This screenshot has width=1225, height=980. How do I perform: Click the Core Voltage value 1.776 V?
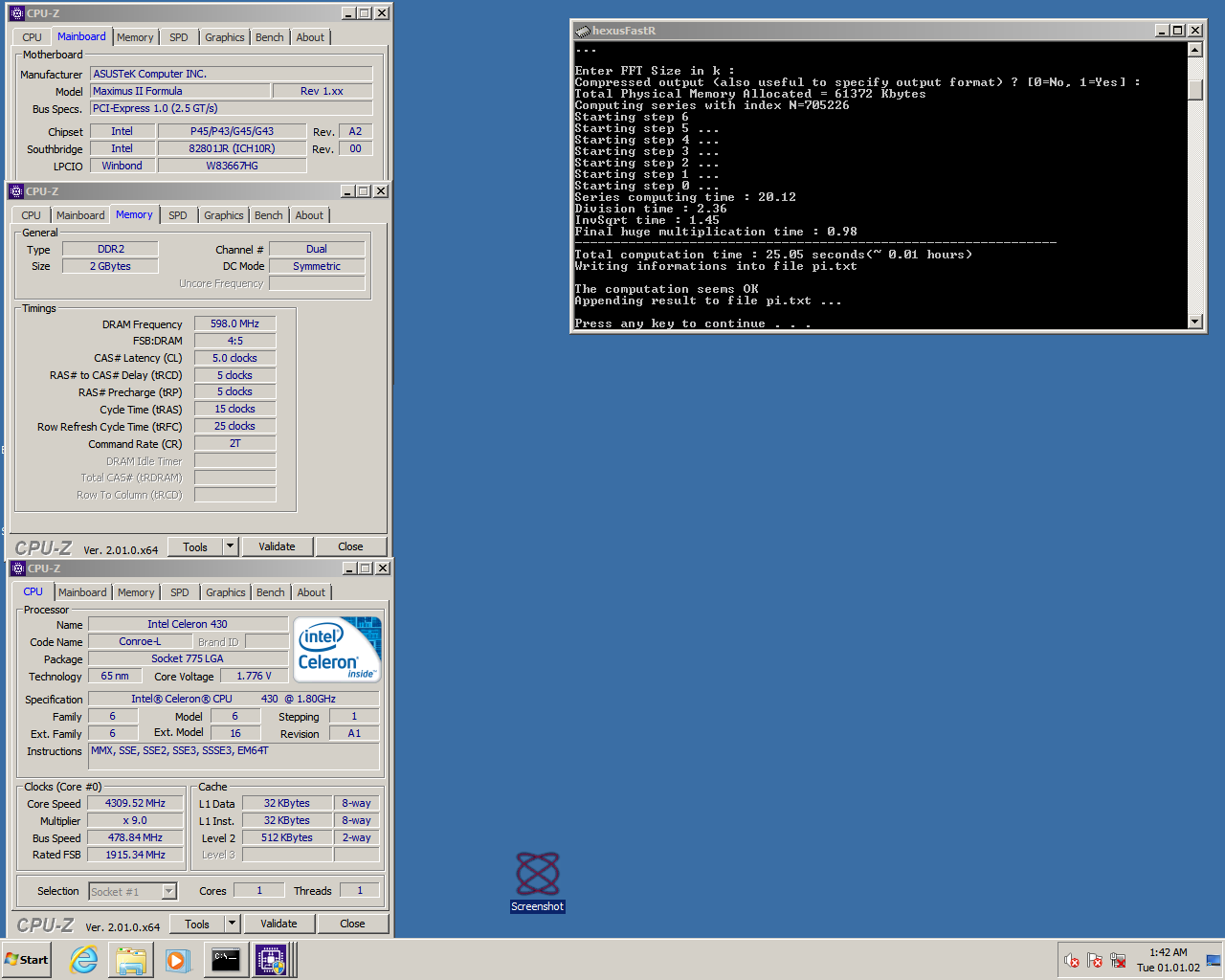pyautogui.click(x=254, y=676)
